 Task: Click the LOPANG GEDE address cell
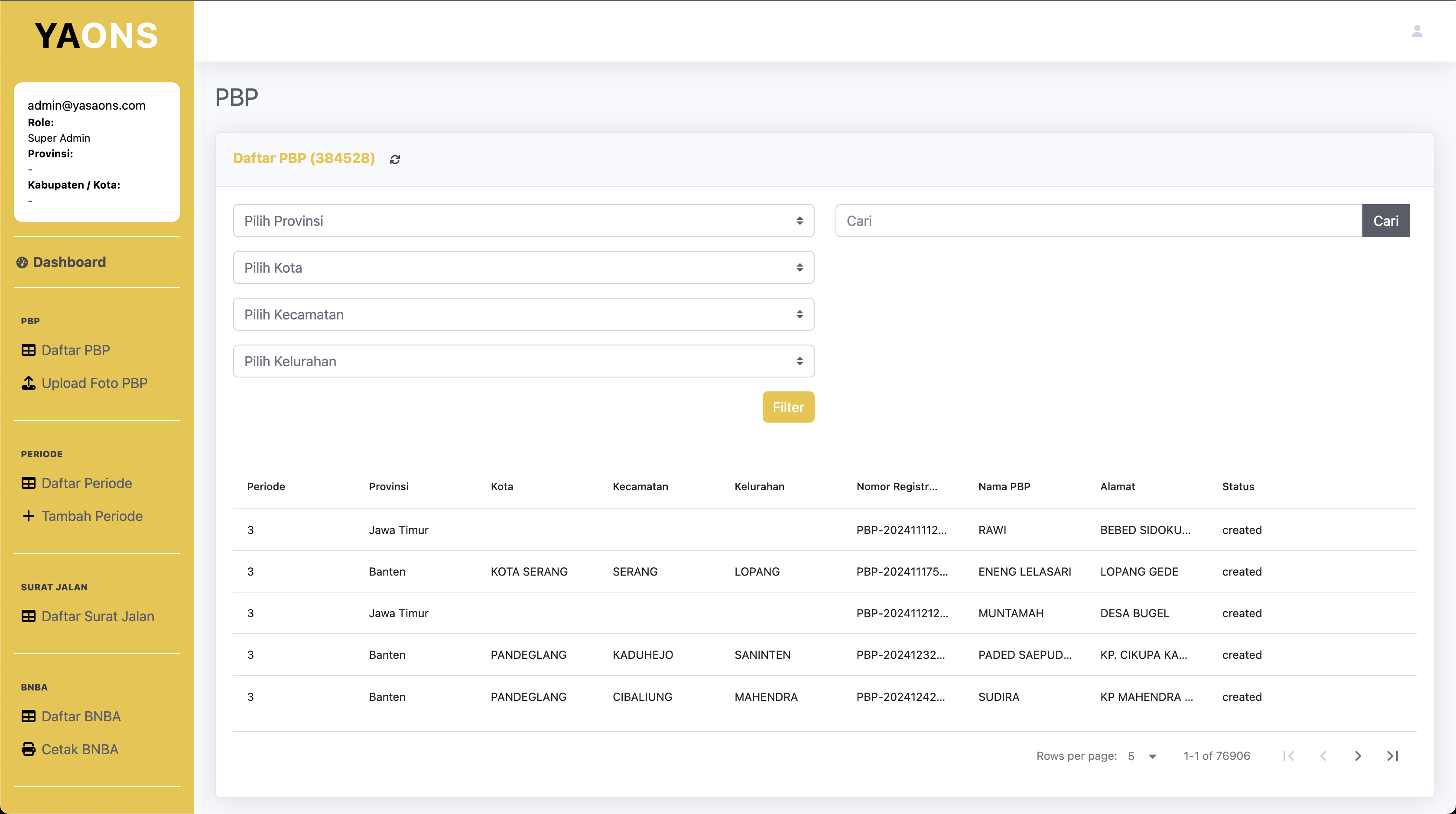[1139, 572]
